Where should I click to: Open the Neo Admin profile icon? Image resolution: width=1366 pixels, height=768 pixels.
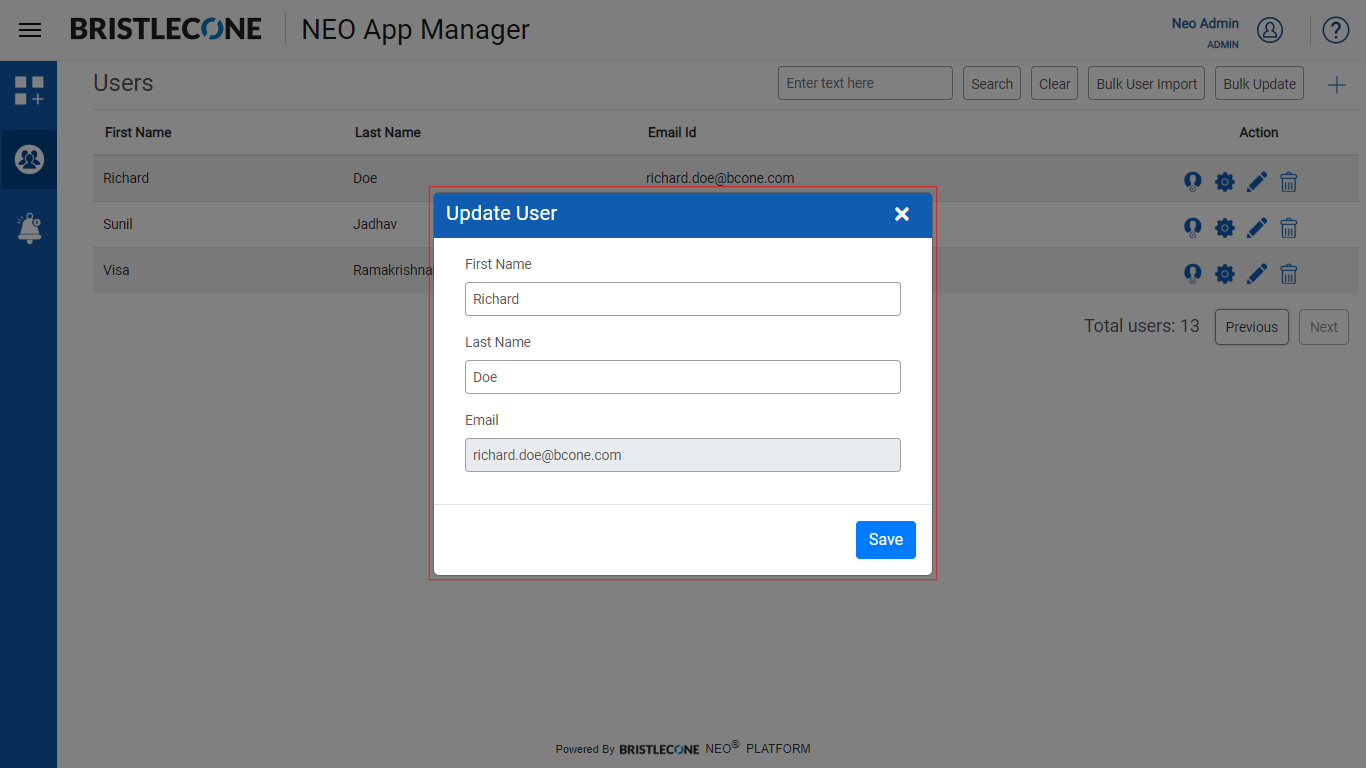point(1270,30)
